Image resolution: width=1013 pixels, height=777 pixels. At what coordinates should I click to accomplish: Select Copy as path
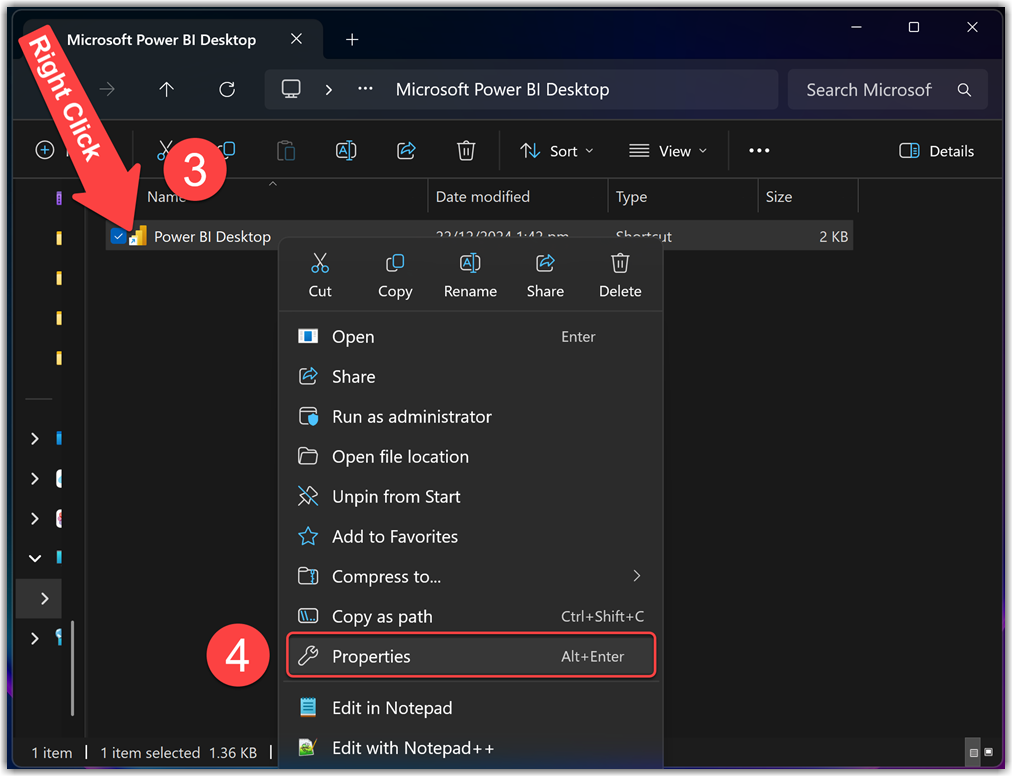470,616
